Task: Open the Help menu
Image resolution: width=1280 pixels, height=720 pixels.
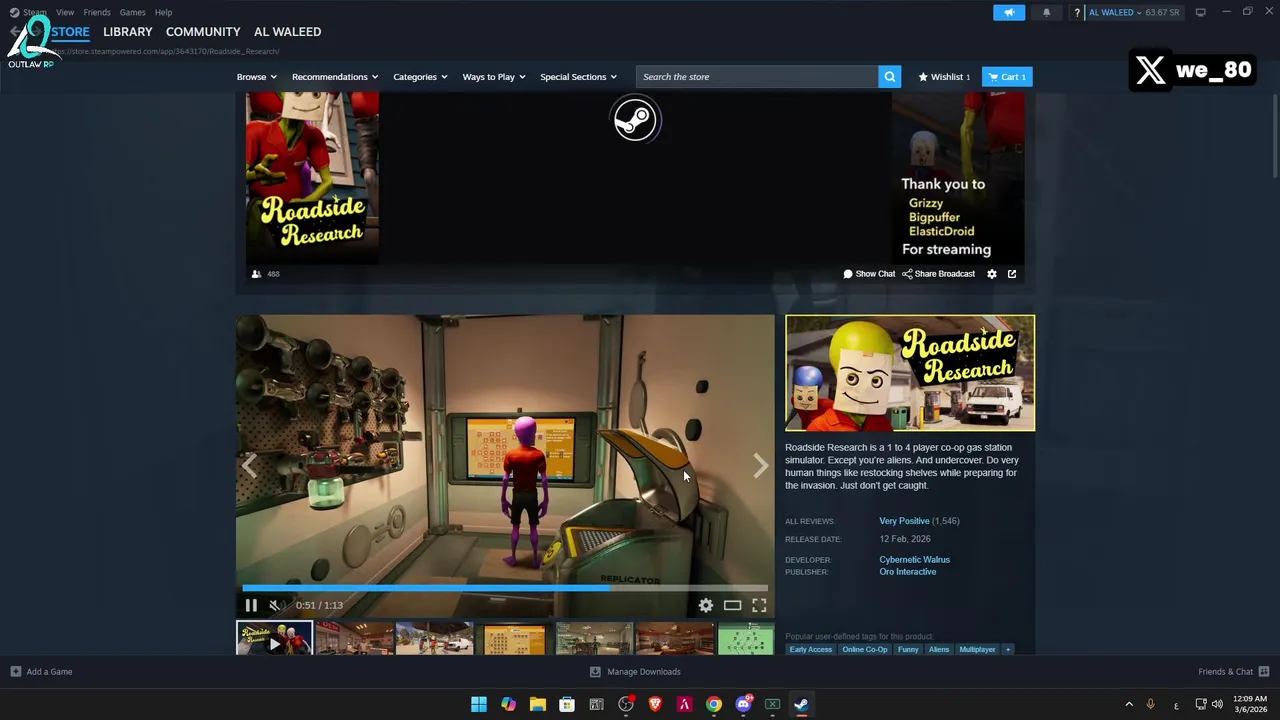Action: pyautogui.click(x=163, y=12)
